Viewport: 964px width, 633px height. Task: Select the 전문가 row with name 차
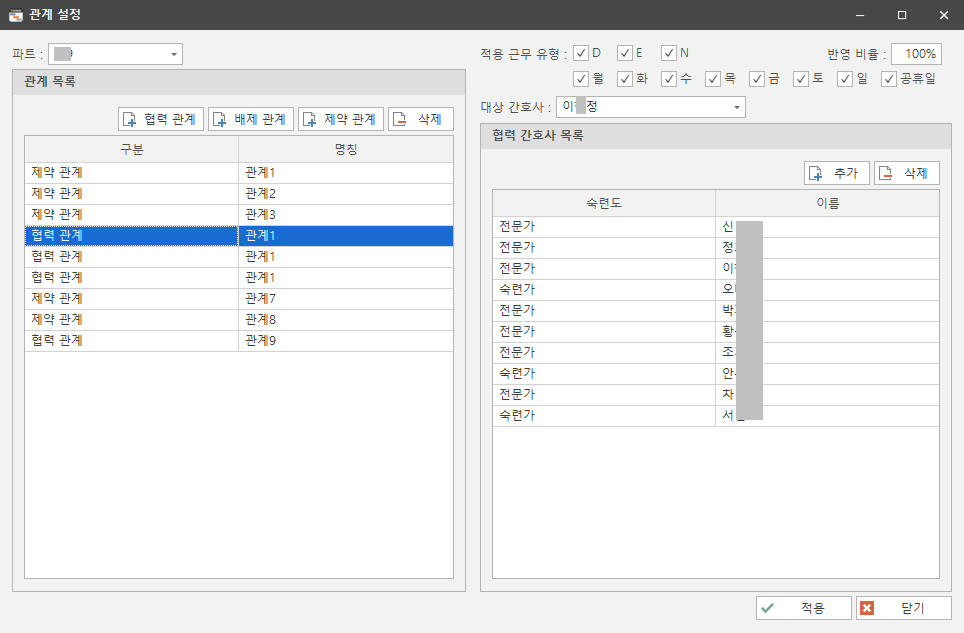[x=716, y=395]
